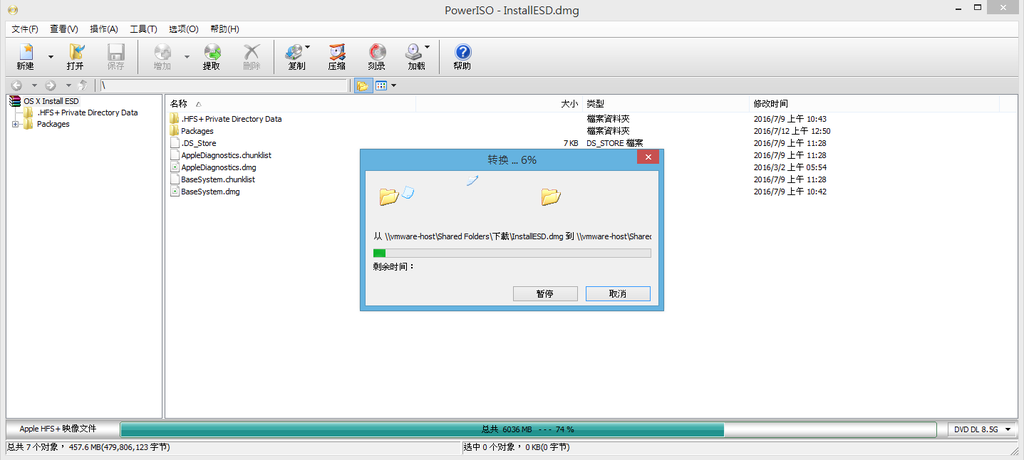This screenshot has height=460, width=1024.
Task: Select Packages folder in tree
Action: click(x=53, y=124)
